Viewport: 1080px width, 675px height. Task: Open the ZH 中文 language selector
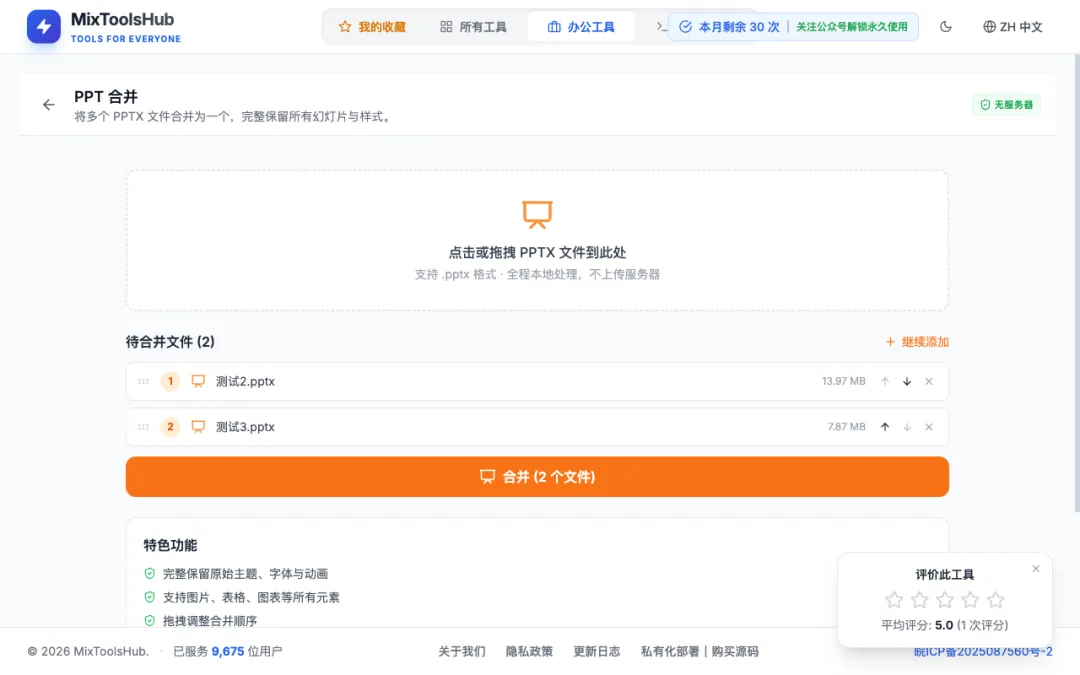[x=1012, y=27]
